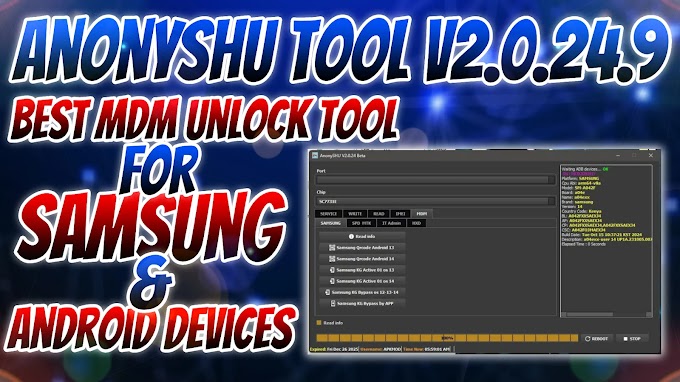Image resolution: width=680 pixels, height=382 pixels.
Task: Open the HXD sub-tab
Action: point(416,223)
